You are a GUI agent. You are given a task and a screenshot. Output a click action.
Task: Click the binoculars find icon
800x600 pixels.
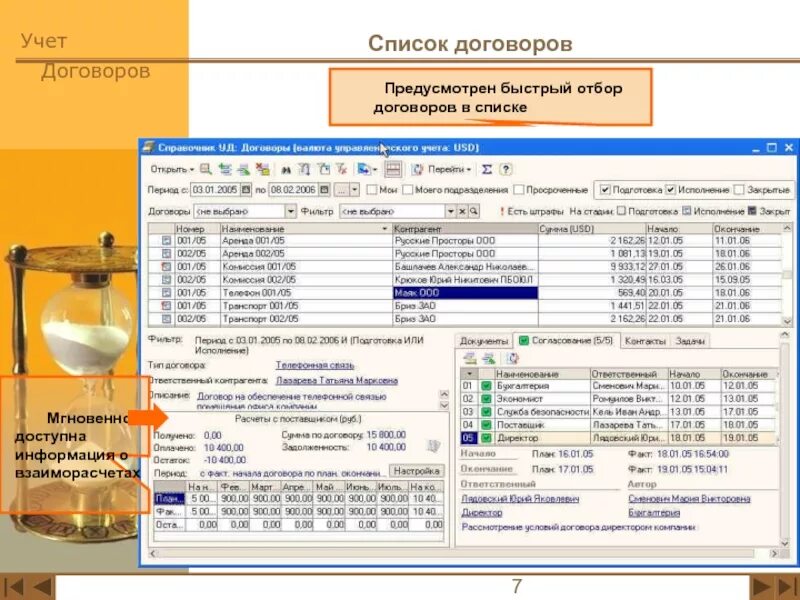click(x=286, y=169)
